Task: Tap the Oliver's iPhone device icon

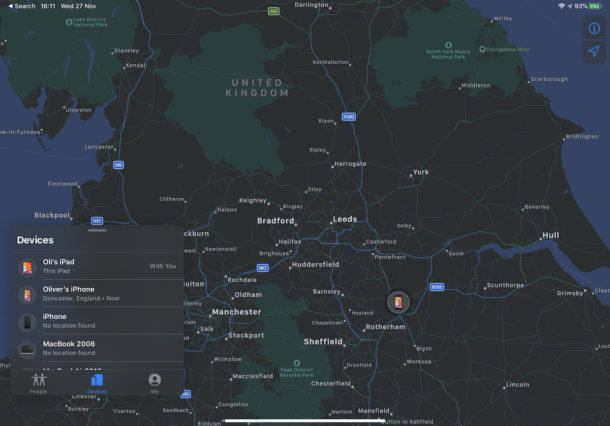Action: pos(26,294)
